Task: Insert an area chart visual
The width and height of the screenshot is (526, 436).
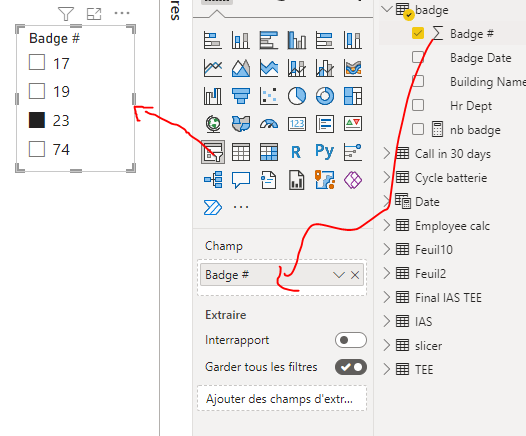Action: [x=241, y=68]
